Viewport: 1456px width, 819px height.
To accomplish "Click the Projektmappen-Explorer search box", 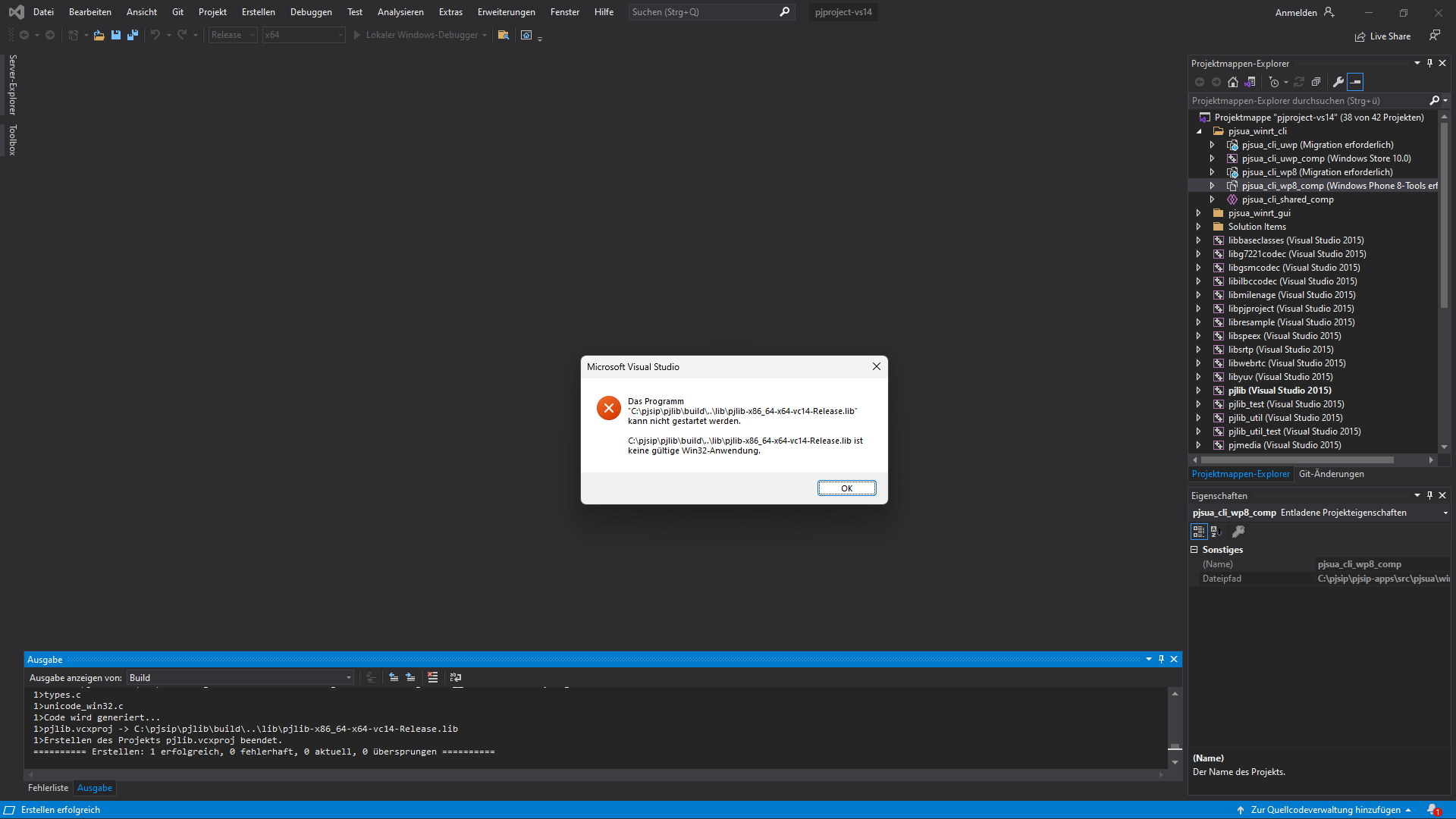I will (1308, 101).
